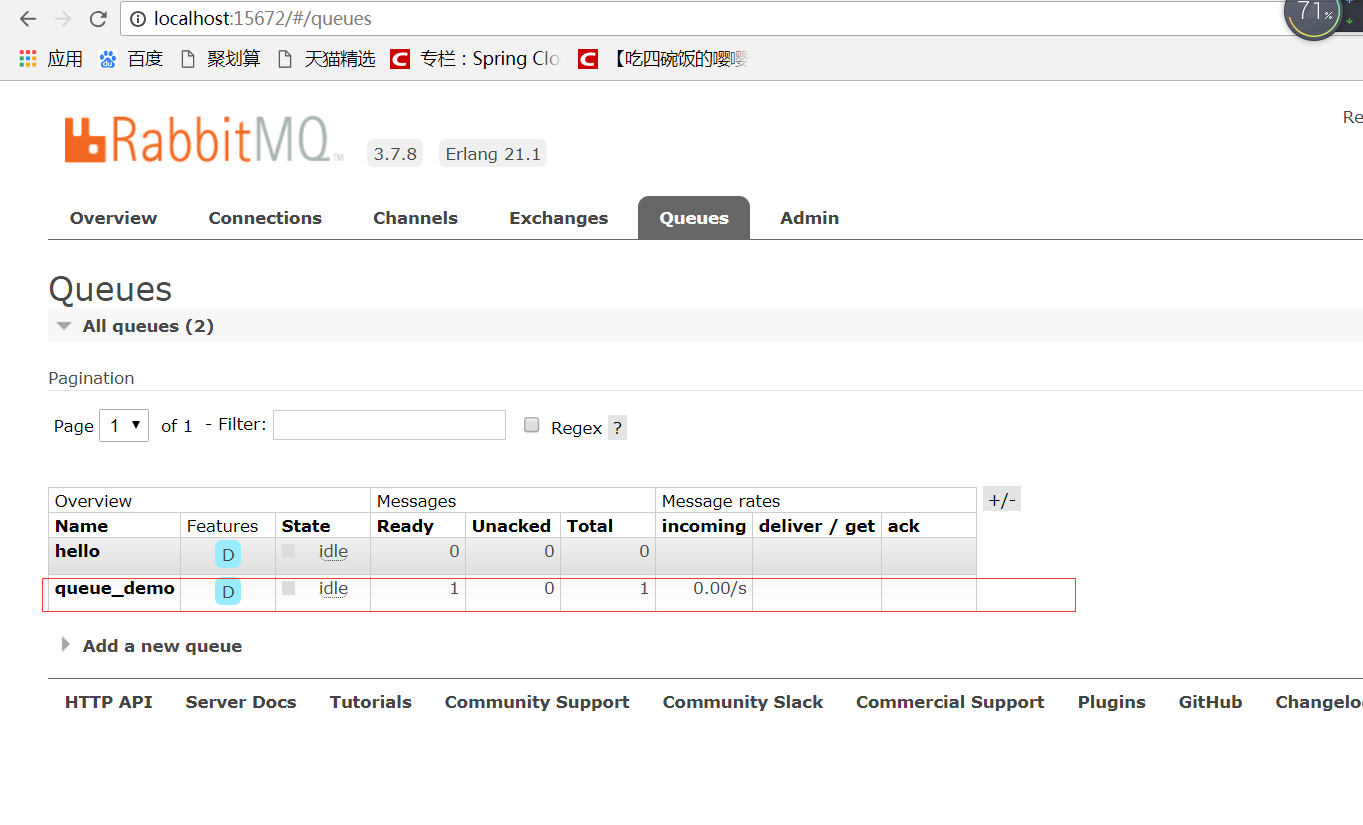Open the Page number dropdown
The height and width of the screenshot is (825, 1363).
click(x=124, y=425)
